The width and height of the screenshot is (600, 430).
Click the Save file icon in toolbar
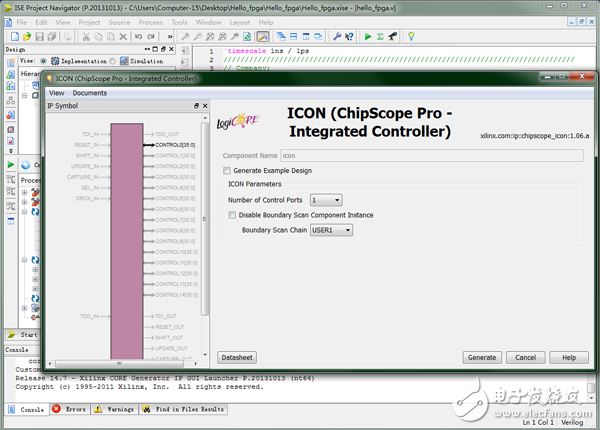tap(41, 36)
